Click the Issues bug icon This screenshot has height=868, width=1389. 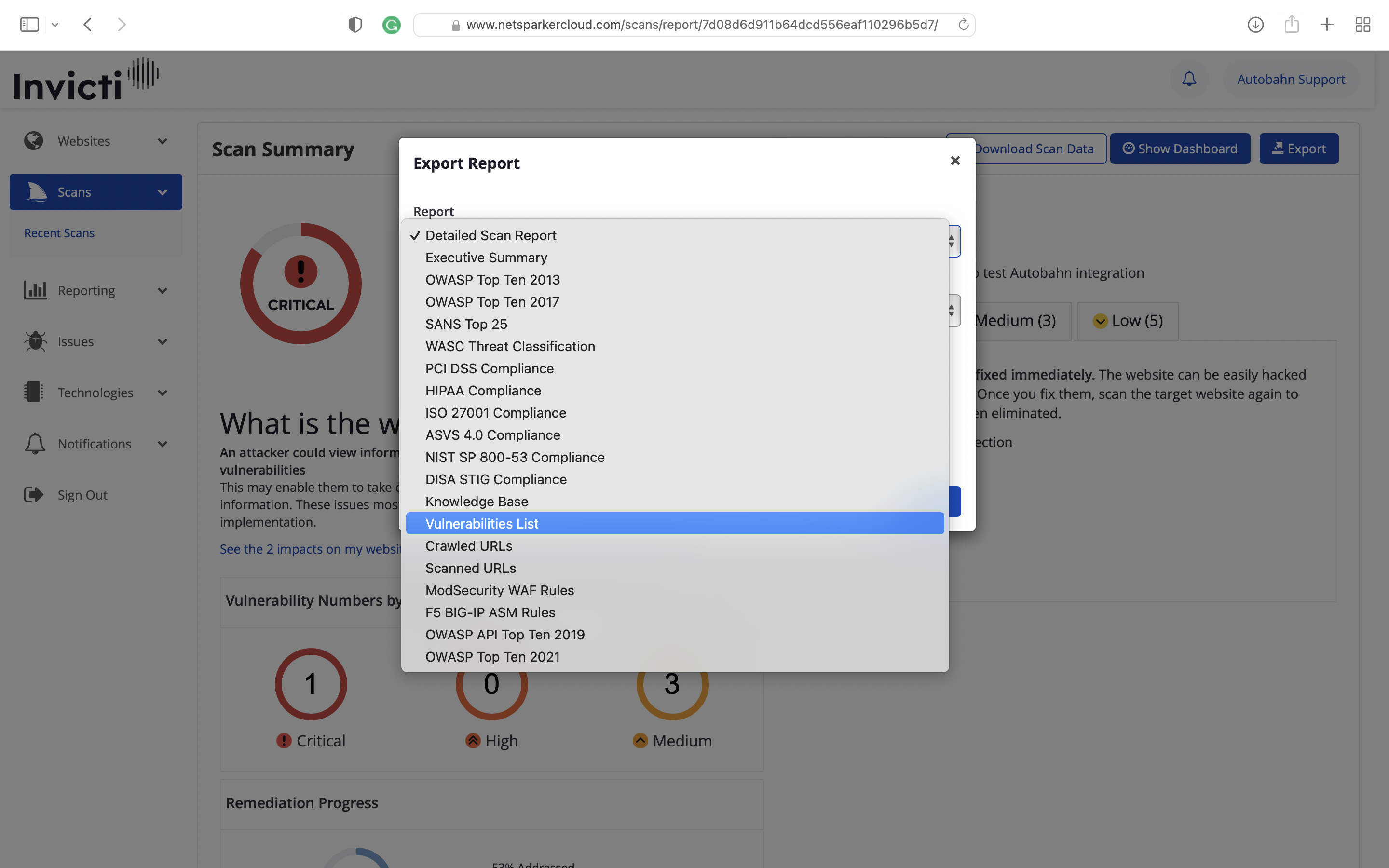35,341
